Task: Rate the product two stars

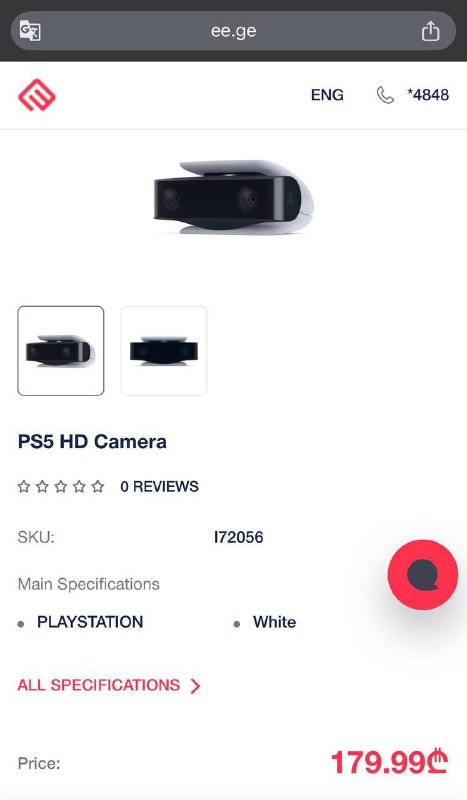Action: pos(42,486)
